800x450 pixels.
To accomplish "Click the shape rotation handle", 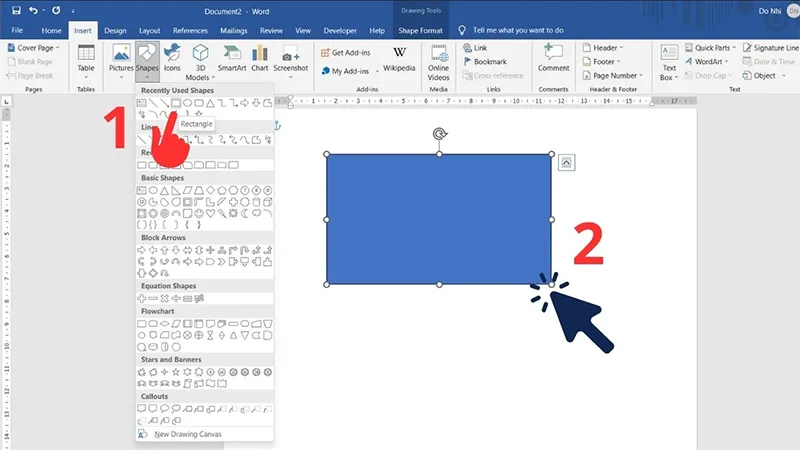I will click(439, 134).
